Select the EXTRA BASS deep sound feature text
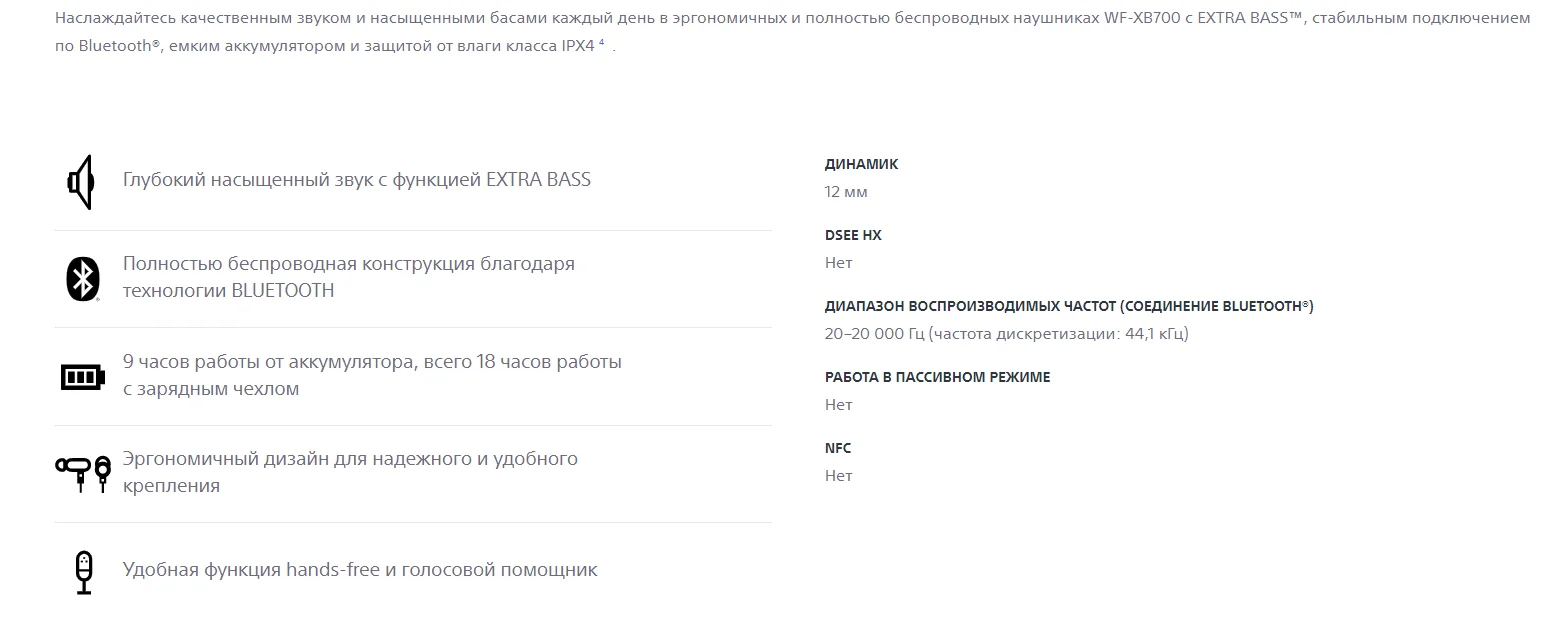Viewport: 1552px width, 625px height. 357,180
